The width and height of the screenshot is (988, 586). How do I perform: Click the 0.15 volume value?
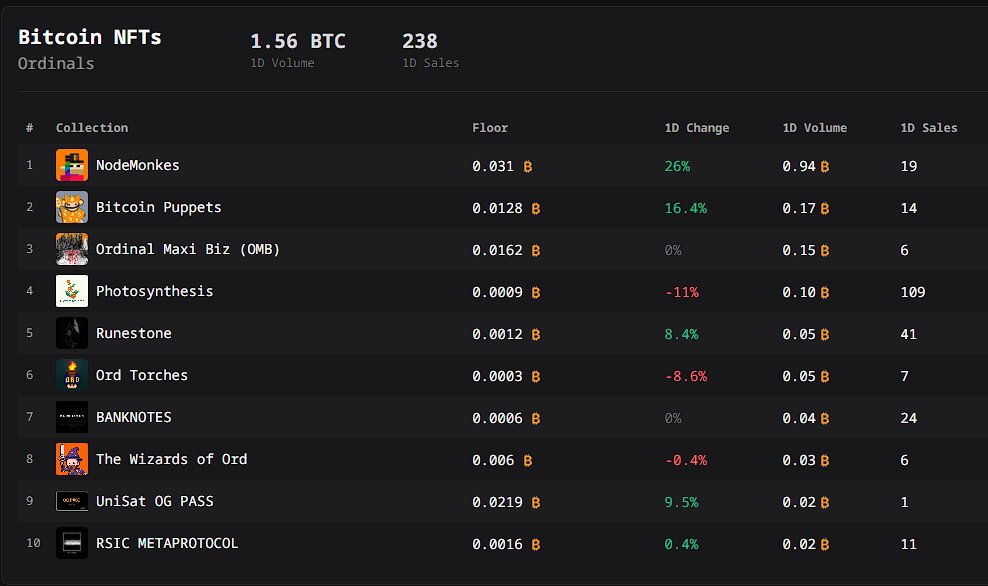pos(799,250)
